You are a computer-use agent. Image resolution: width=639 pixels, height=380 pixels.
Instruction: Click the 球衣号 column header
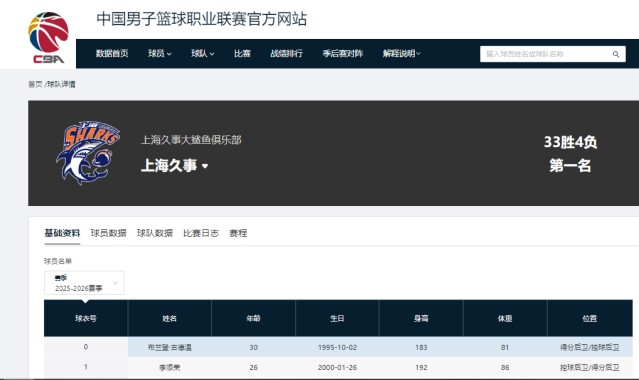[86, 318]
